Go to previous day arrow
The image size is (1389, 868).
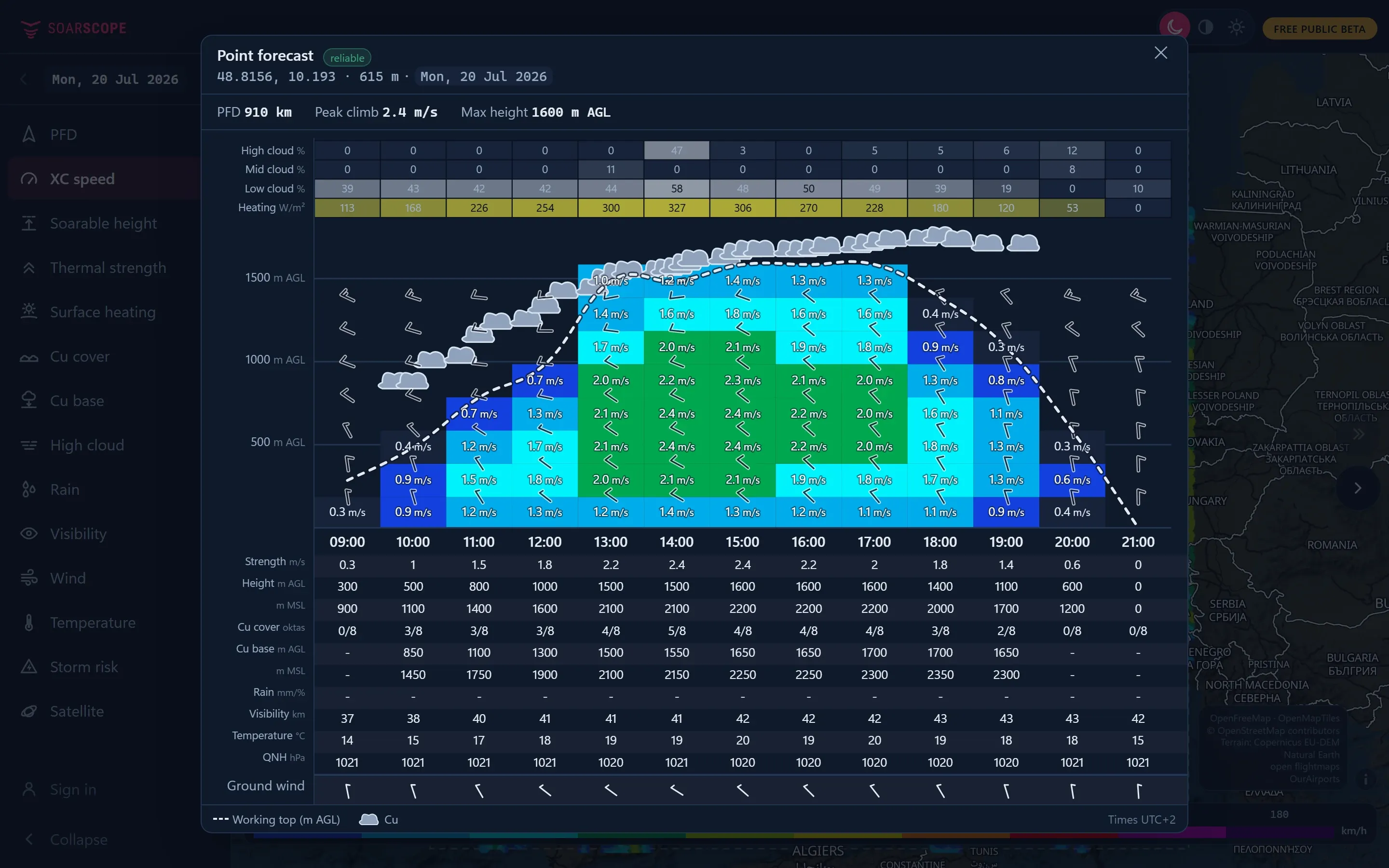coord(24,79)
